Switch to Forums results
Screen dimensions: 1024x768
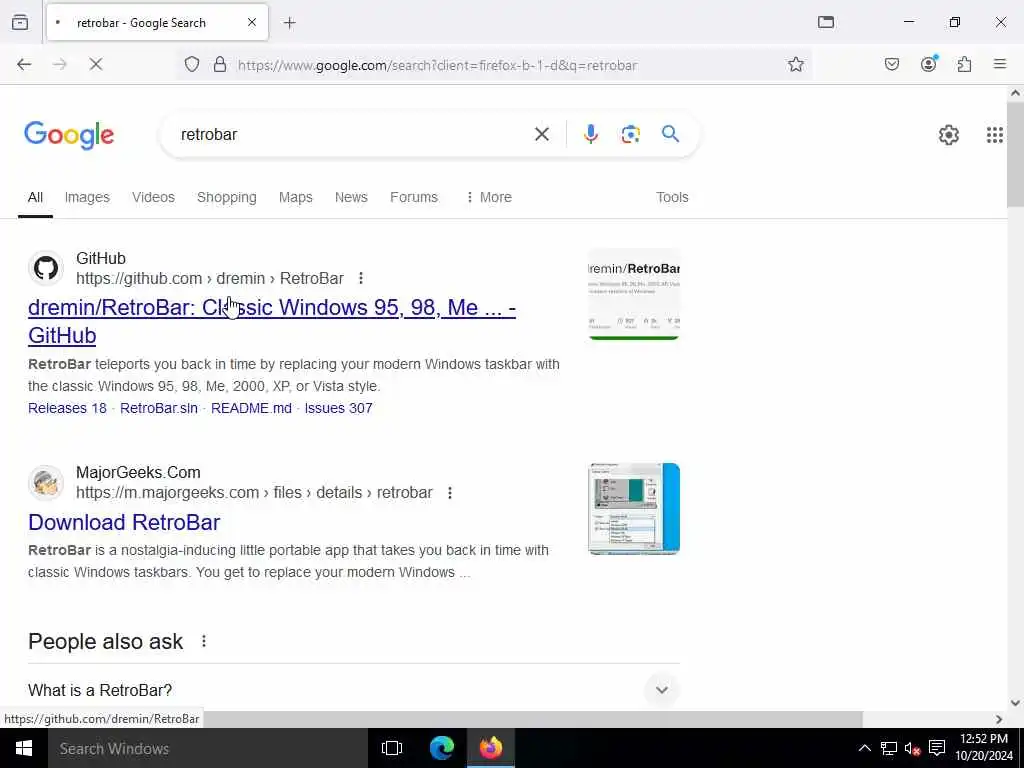414,197
